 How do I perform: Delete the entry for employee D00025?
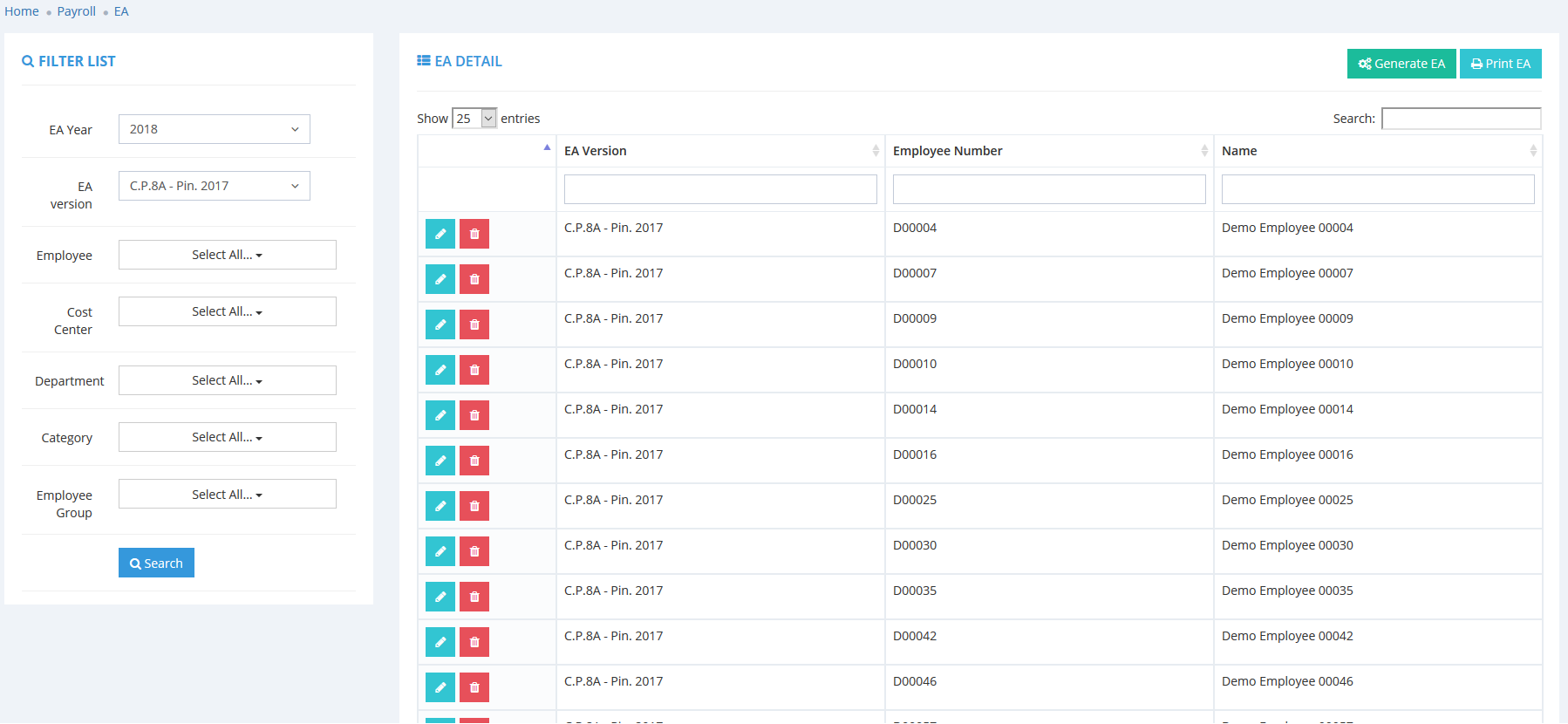[x=474, y=506]
